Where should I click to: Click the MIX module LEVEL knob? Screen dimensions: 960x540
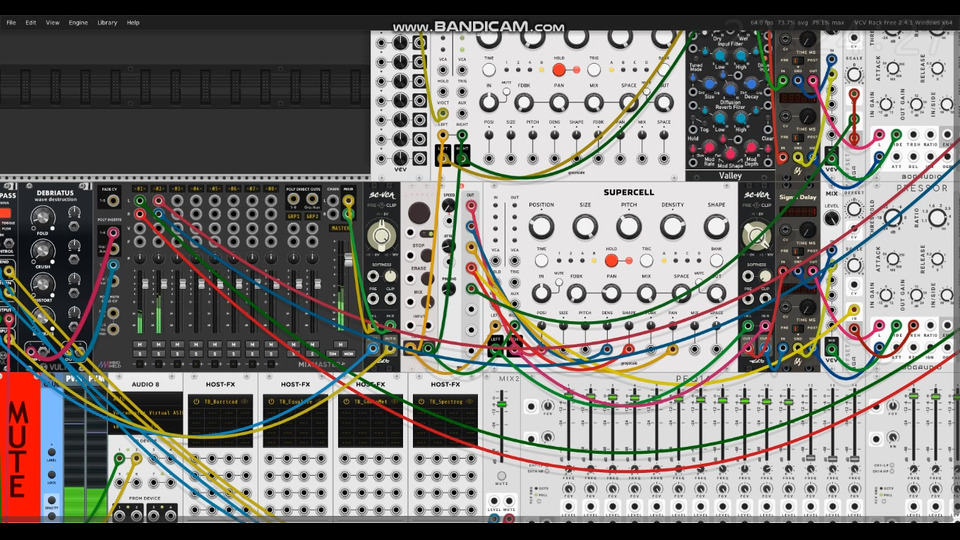pyautogui.click(x=831, y=219)
